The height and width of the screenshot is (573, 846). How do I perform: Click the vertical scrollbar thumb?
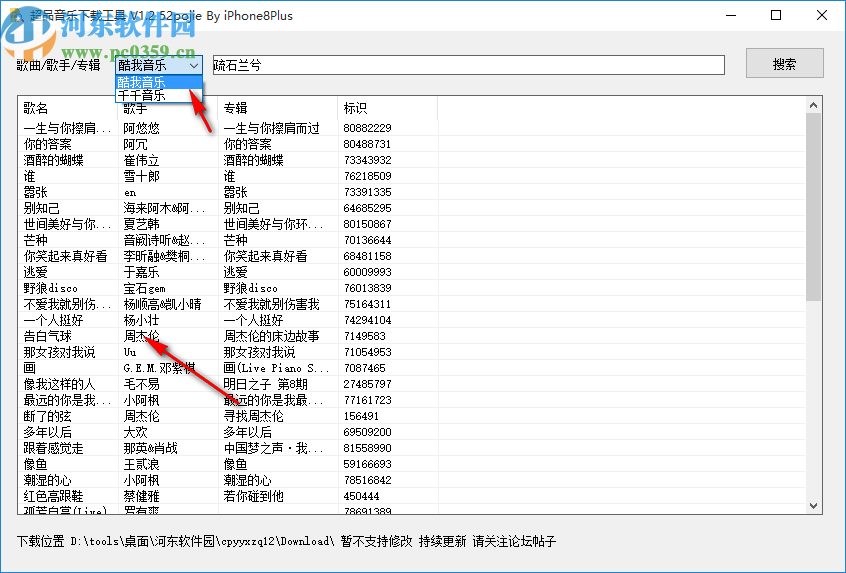coord(814,207)
